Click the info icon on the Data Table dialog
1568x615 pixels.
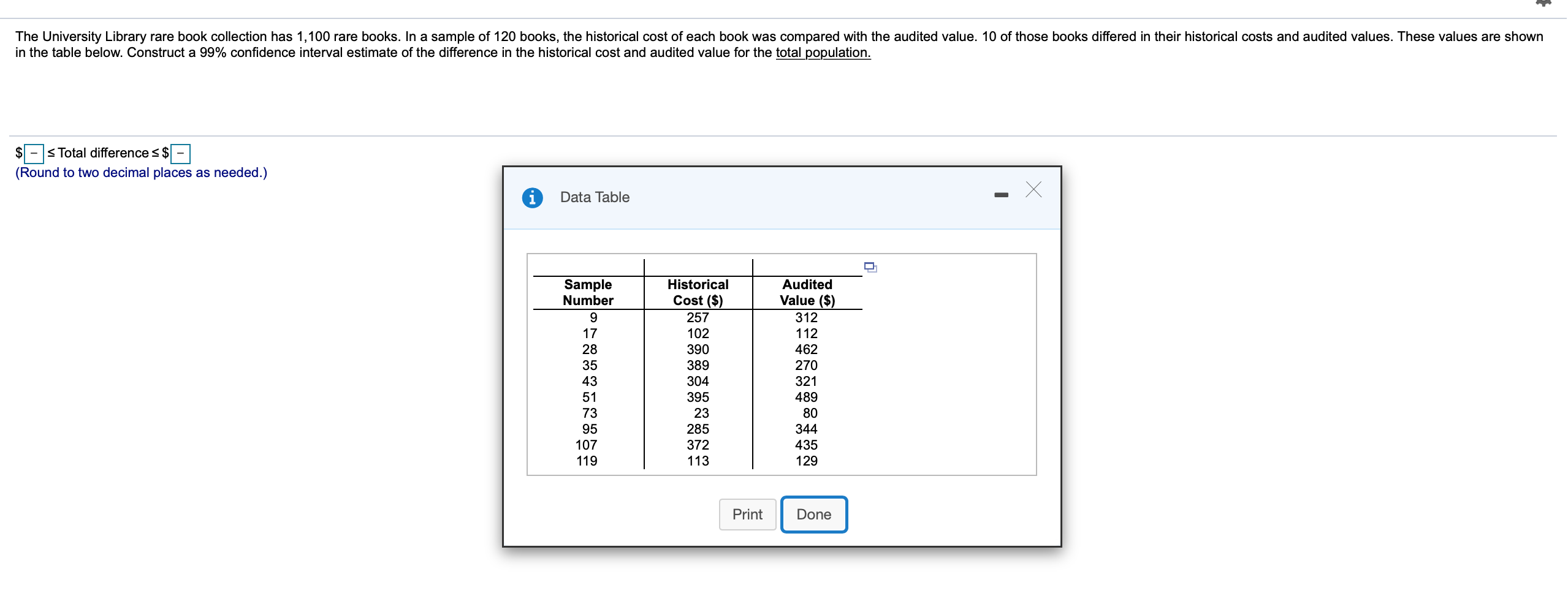coord(531,197)
